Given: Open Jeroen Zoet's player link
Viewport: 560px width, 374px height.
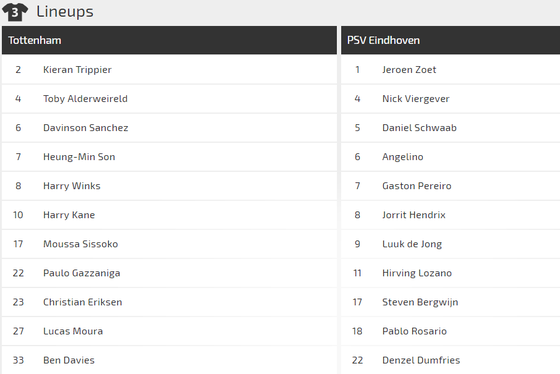Looking at the screenshot, I should coord(409,70).
